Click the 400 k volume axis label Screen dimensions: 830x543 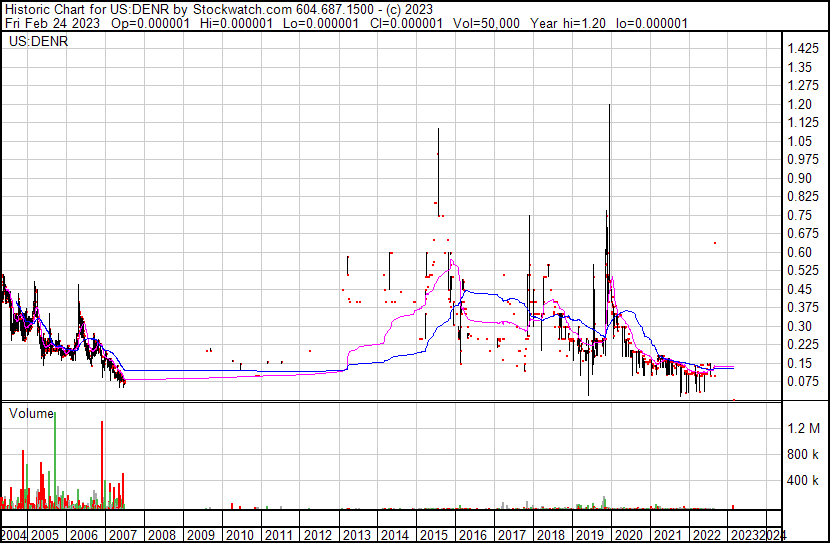(x=802, y=480)
